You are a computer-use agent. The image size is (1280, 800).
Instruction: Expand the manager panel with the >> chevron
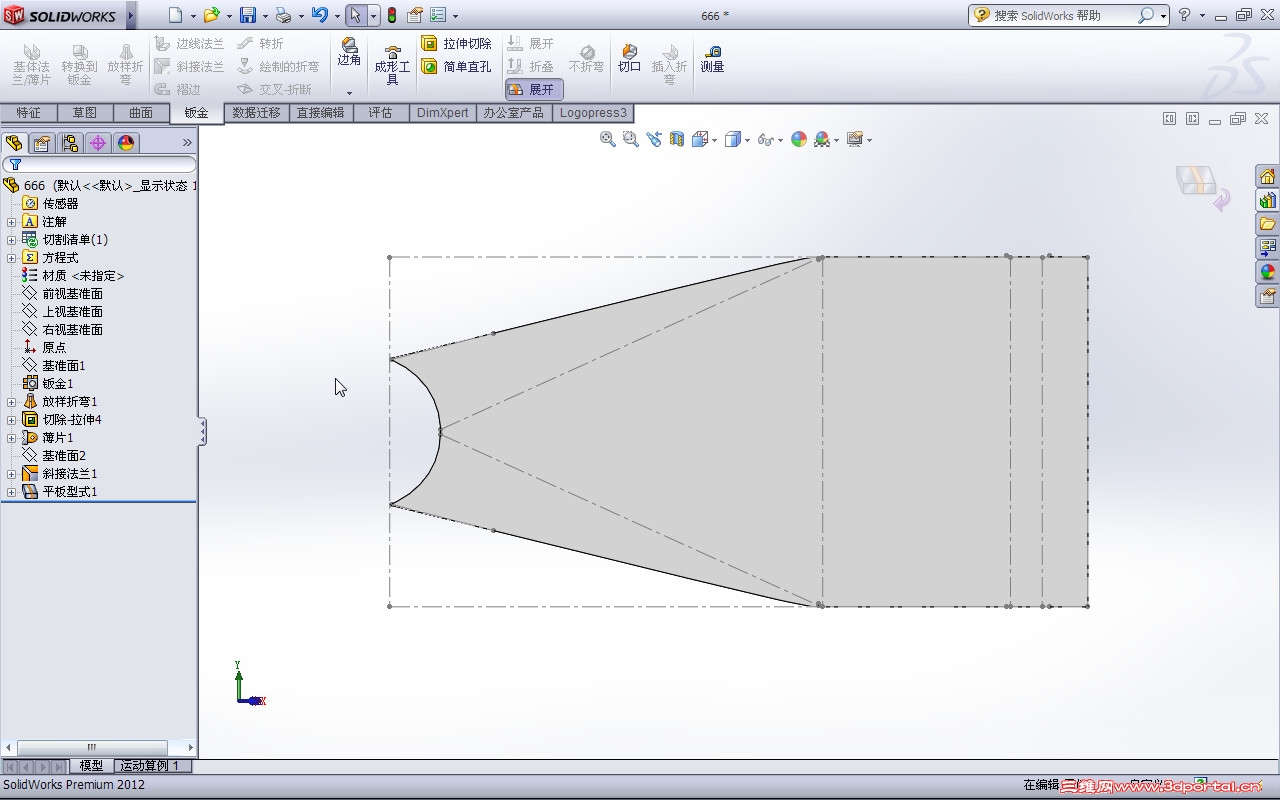187,143
